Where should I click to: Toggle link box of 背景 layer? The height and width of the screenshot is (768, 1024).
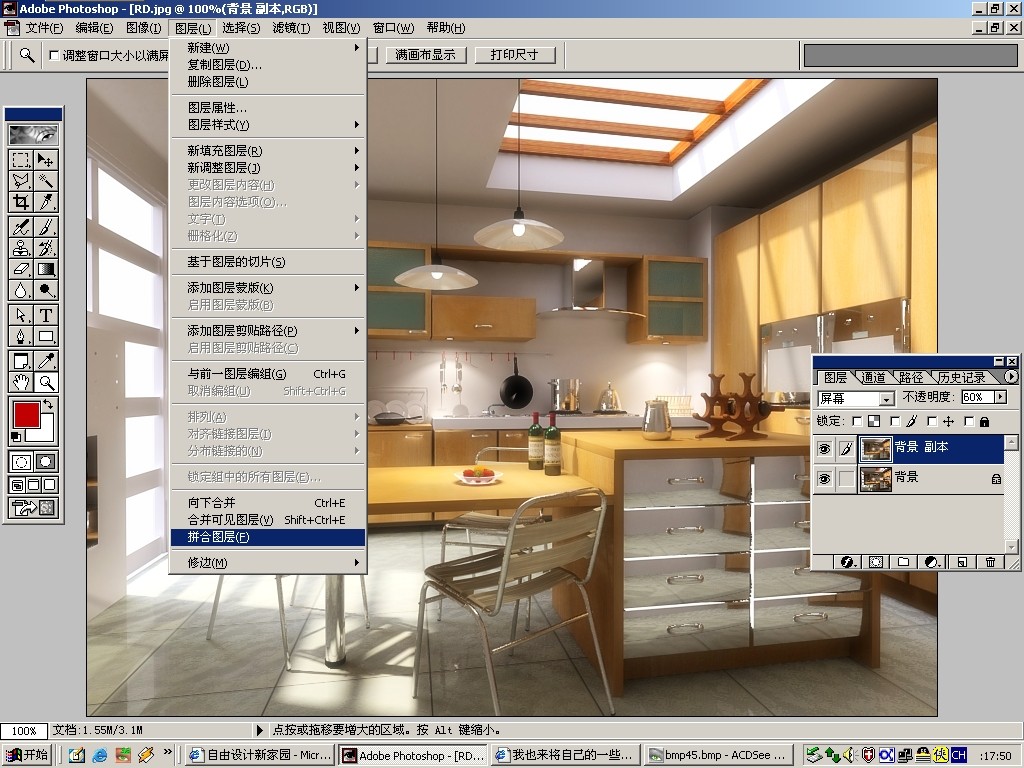pos(846,479)
